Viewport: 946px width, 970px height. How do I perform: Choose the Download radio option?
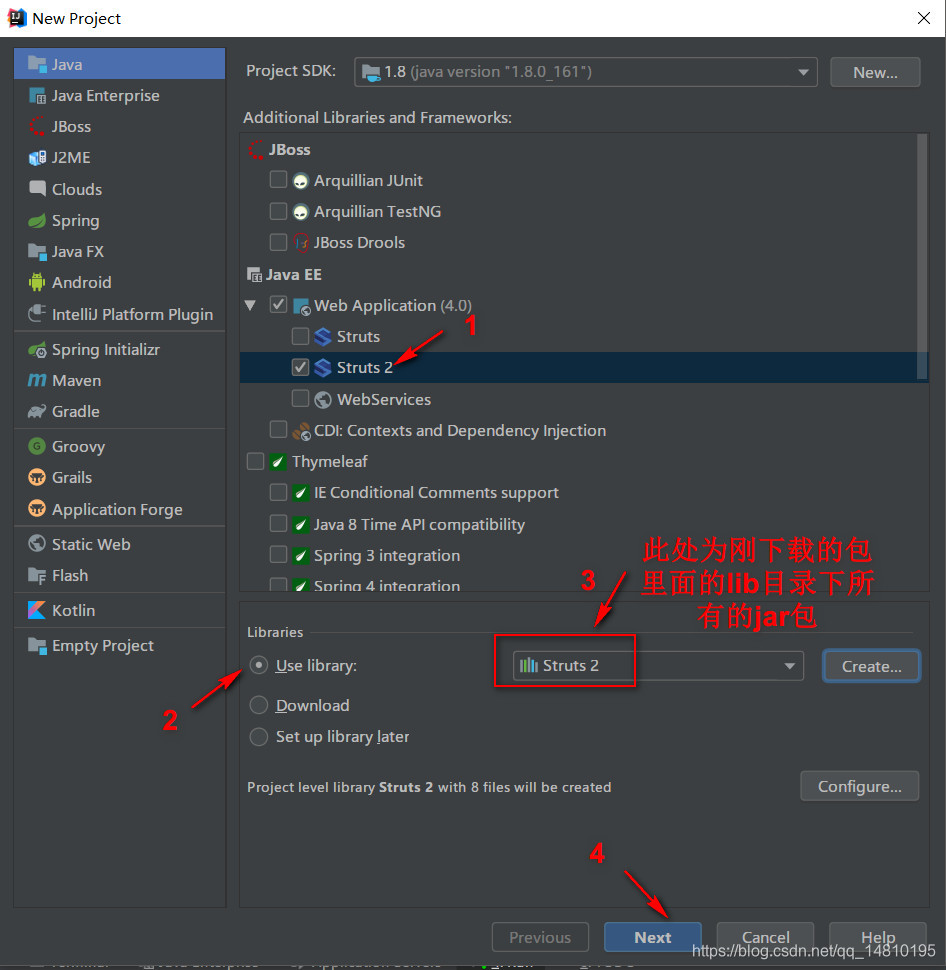[x=259, y=705]
